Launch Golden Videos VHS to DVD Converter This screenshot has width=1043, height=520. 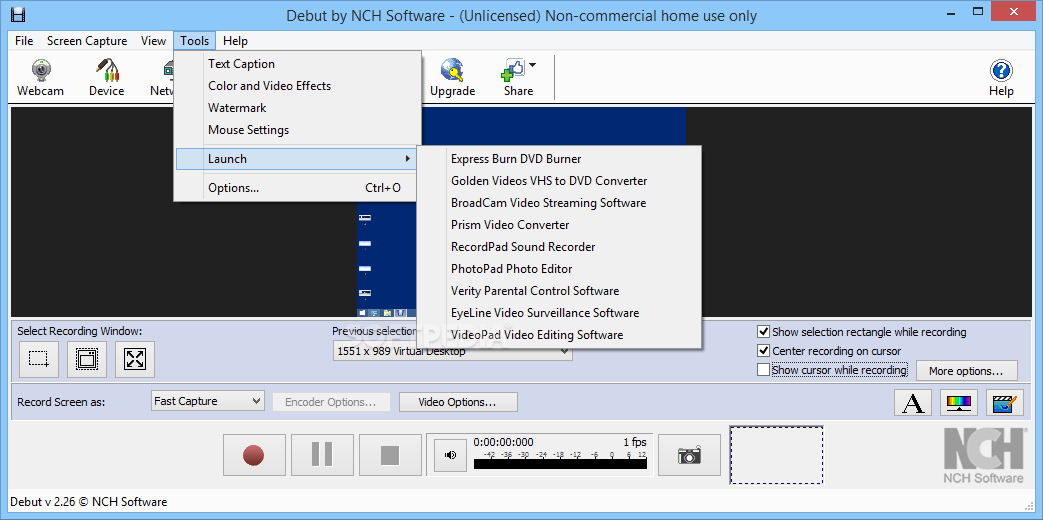click(559, 181)
